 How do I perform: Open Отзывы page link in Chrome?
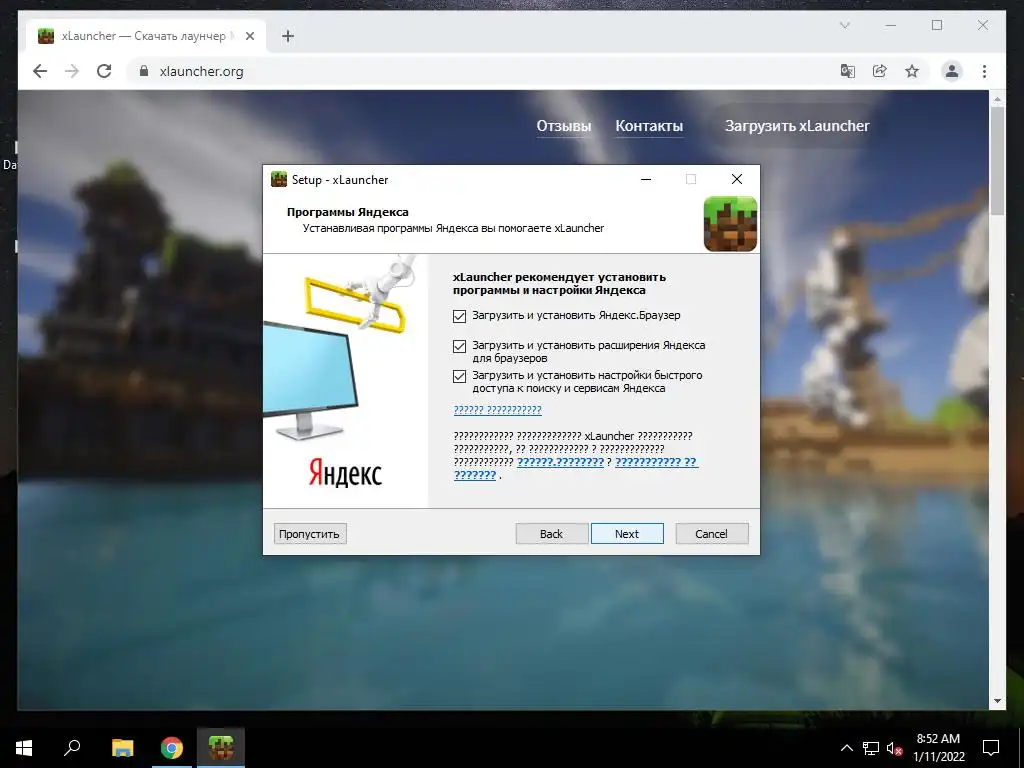564,126
